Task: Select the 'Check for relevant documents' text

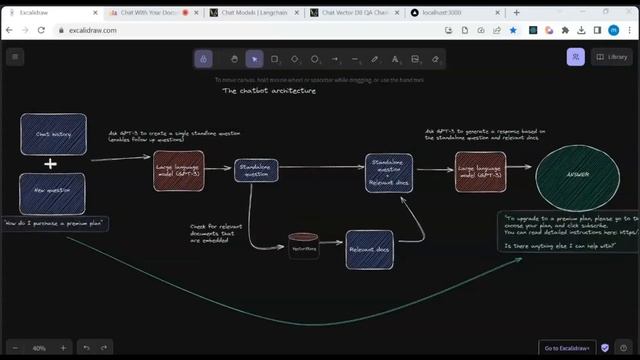Action: 216,233
